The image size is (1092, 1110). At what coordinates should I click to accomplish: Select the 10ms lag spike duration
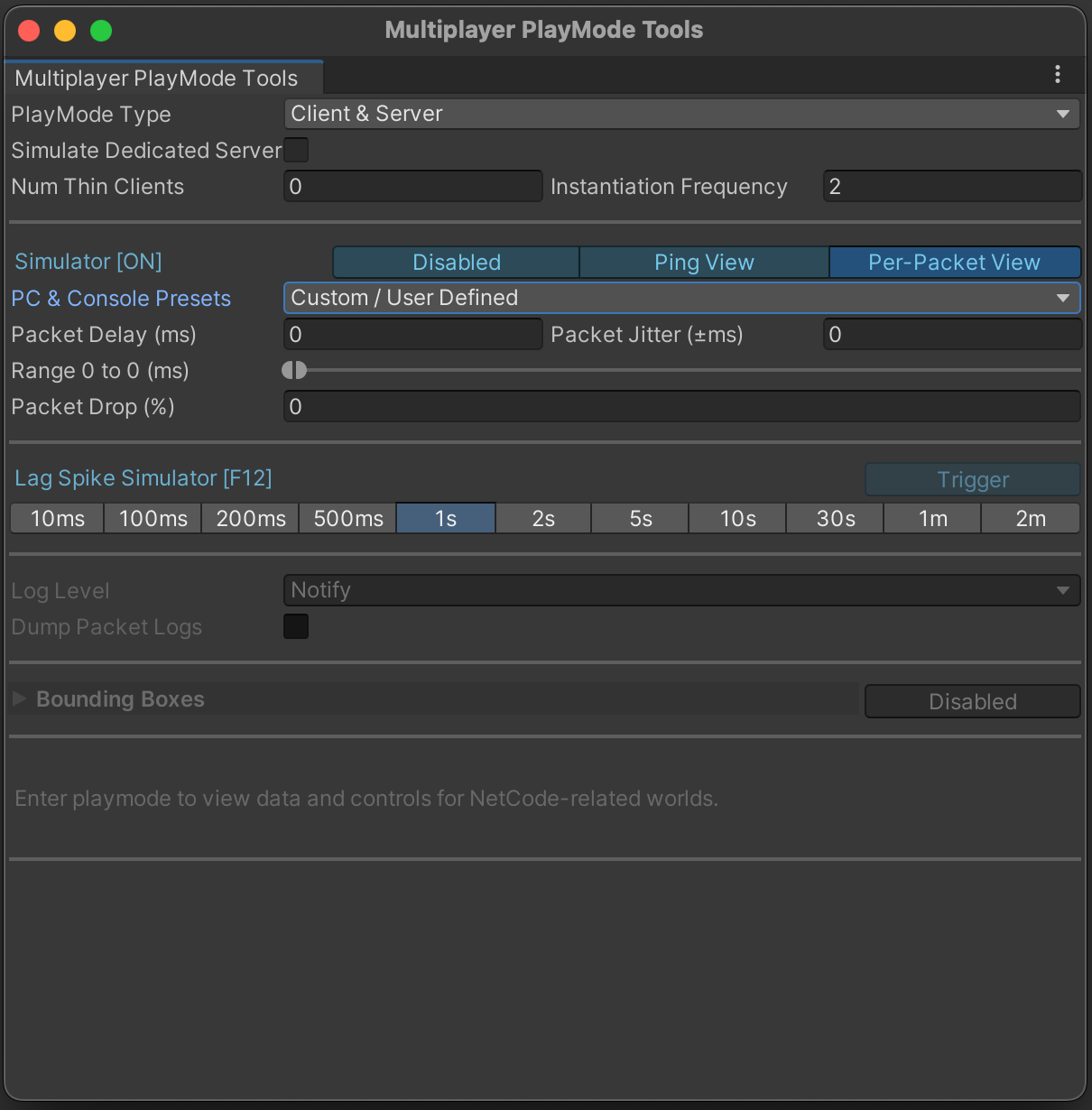pyautogui.click(x=56, y=518)
